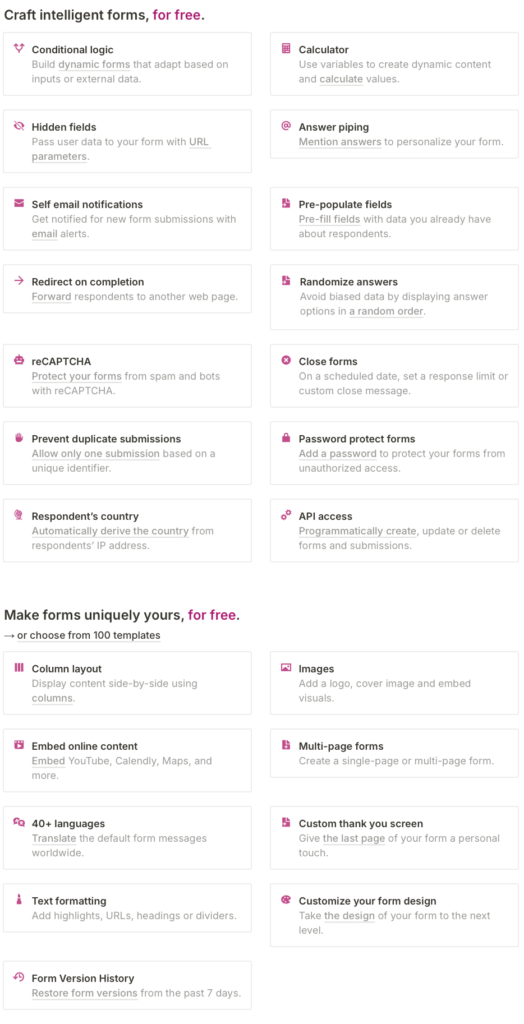Select the Redirect on completion card
Screen dimensions: 524x1024
pyautogui.click(x=127, y=289)
